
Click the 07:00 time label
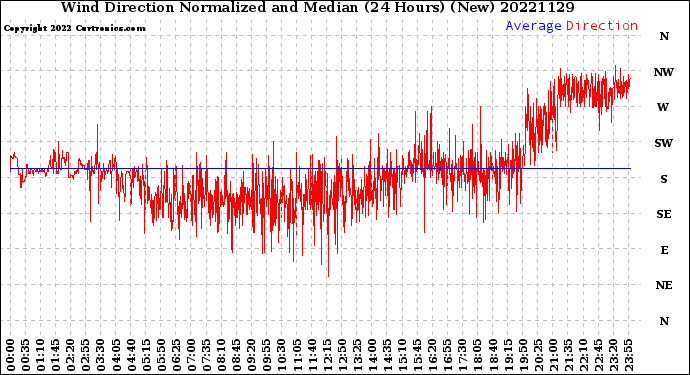191,355
